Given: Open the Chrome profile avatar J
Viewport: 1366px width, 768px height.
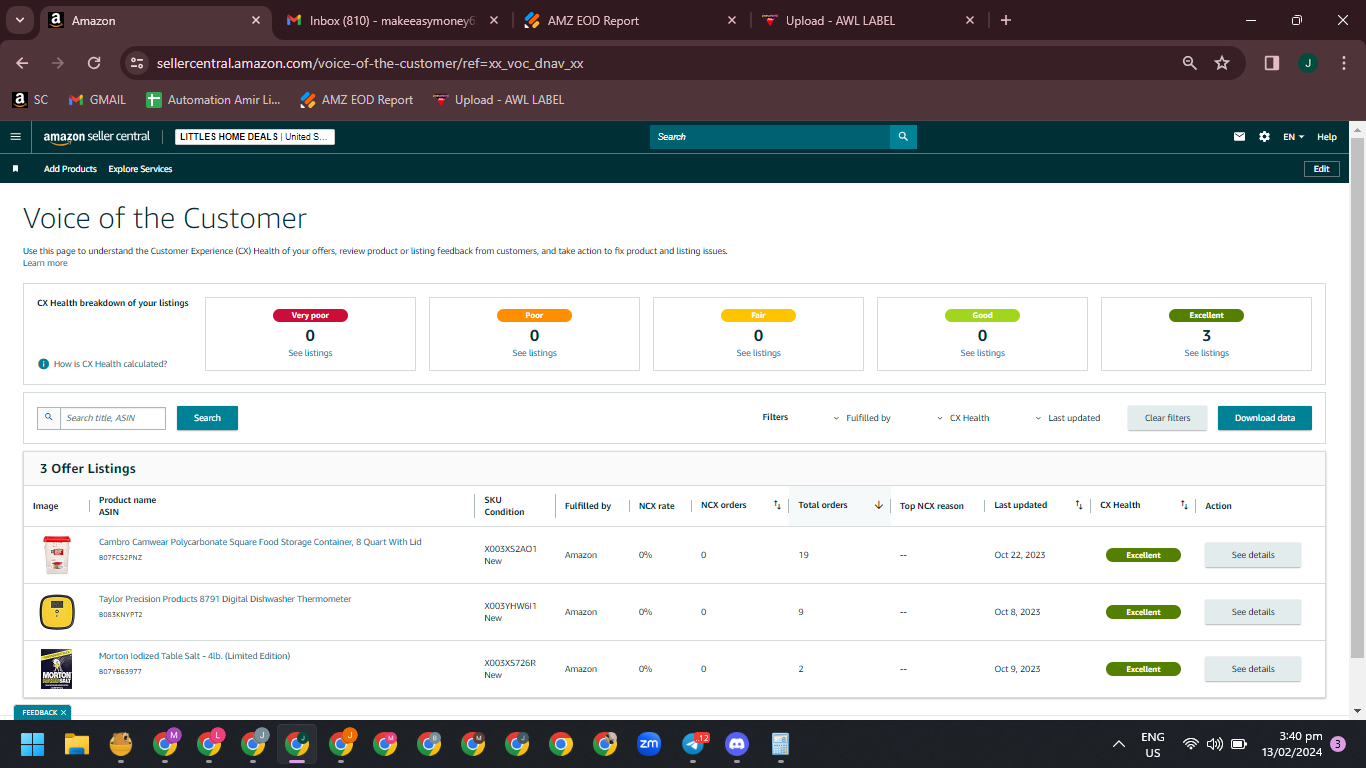Looking at the screenshot, I should (1308, 63).
